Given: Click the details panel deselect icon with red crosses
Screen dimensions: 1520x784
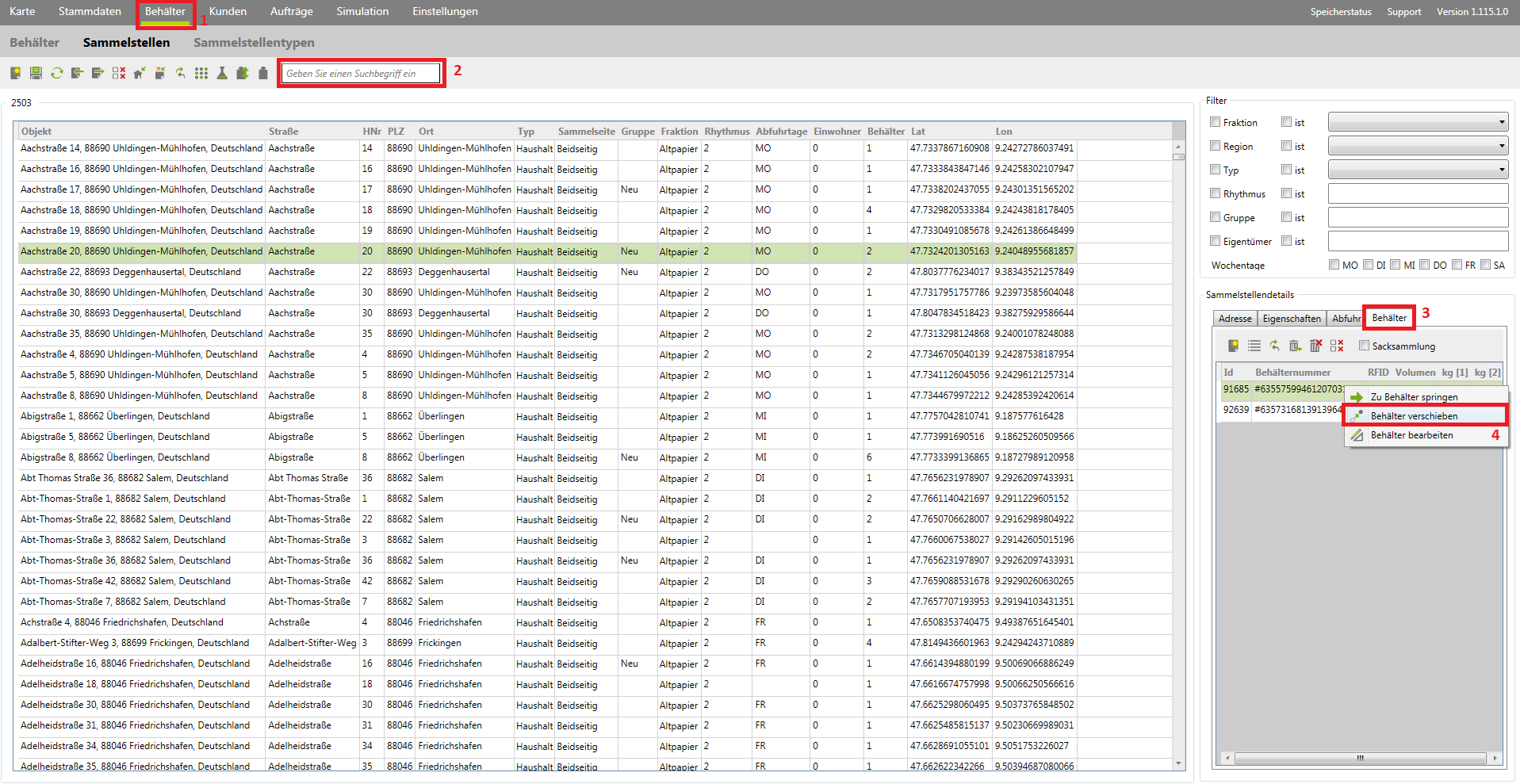Looking at the screenshot, I should point(1337,346).
